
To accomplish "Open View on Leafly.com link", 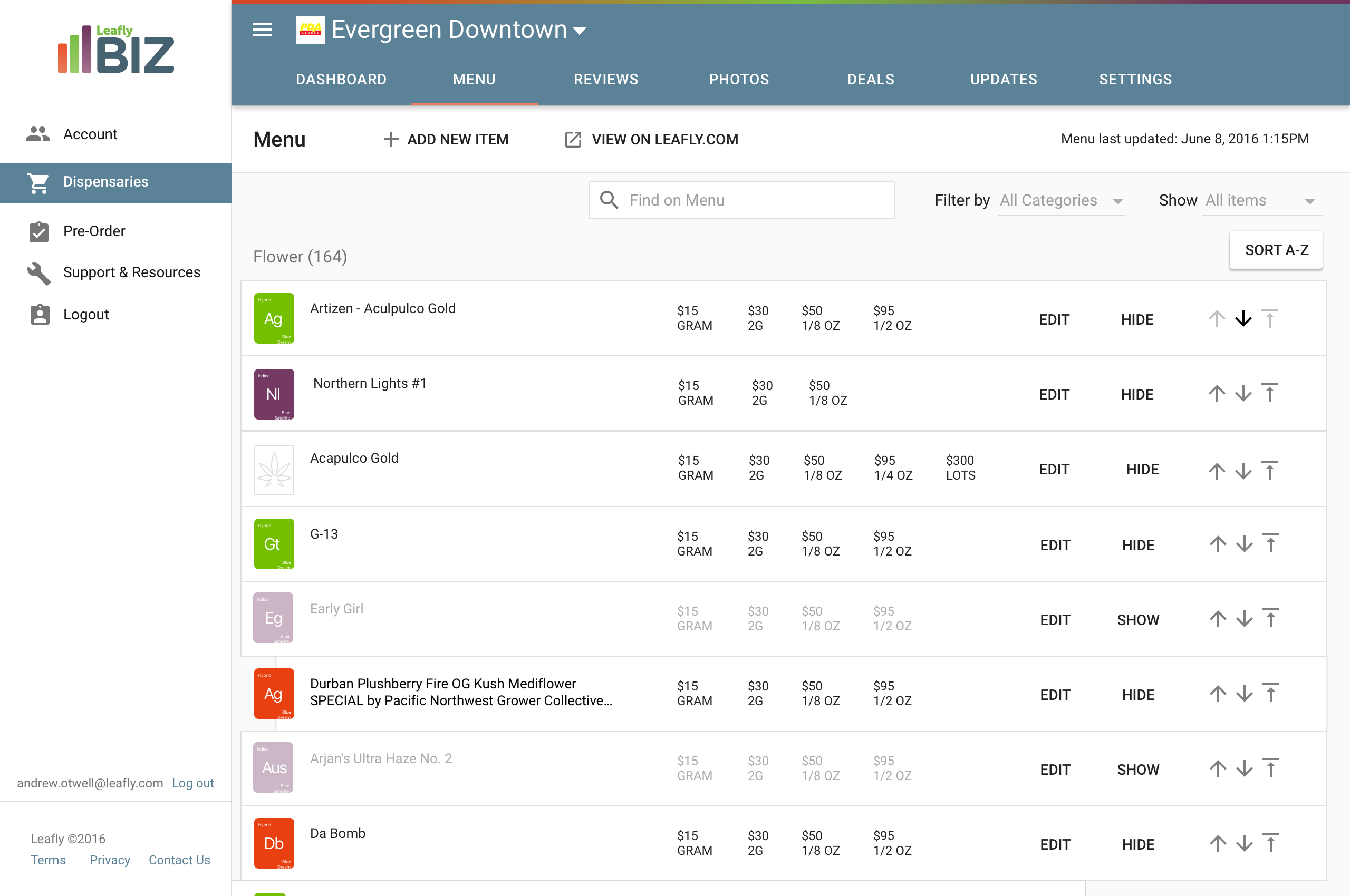I will point(651,140).
